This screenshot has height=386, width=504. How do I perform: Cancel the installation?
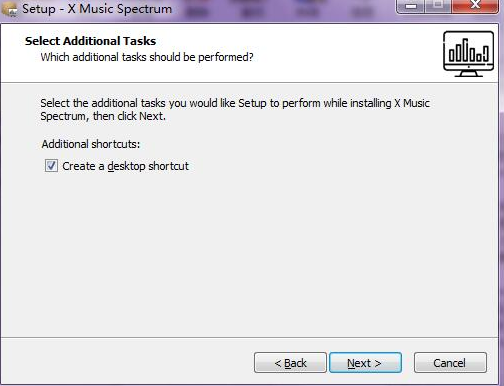450,363
